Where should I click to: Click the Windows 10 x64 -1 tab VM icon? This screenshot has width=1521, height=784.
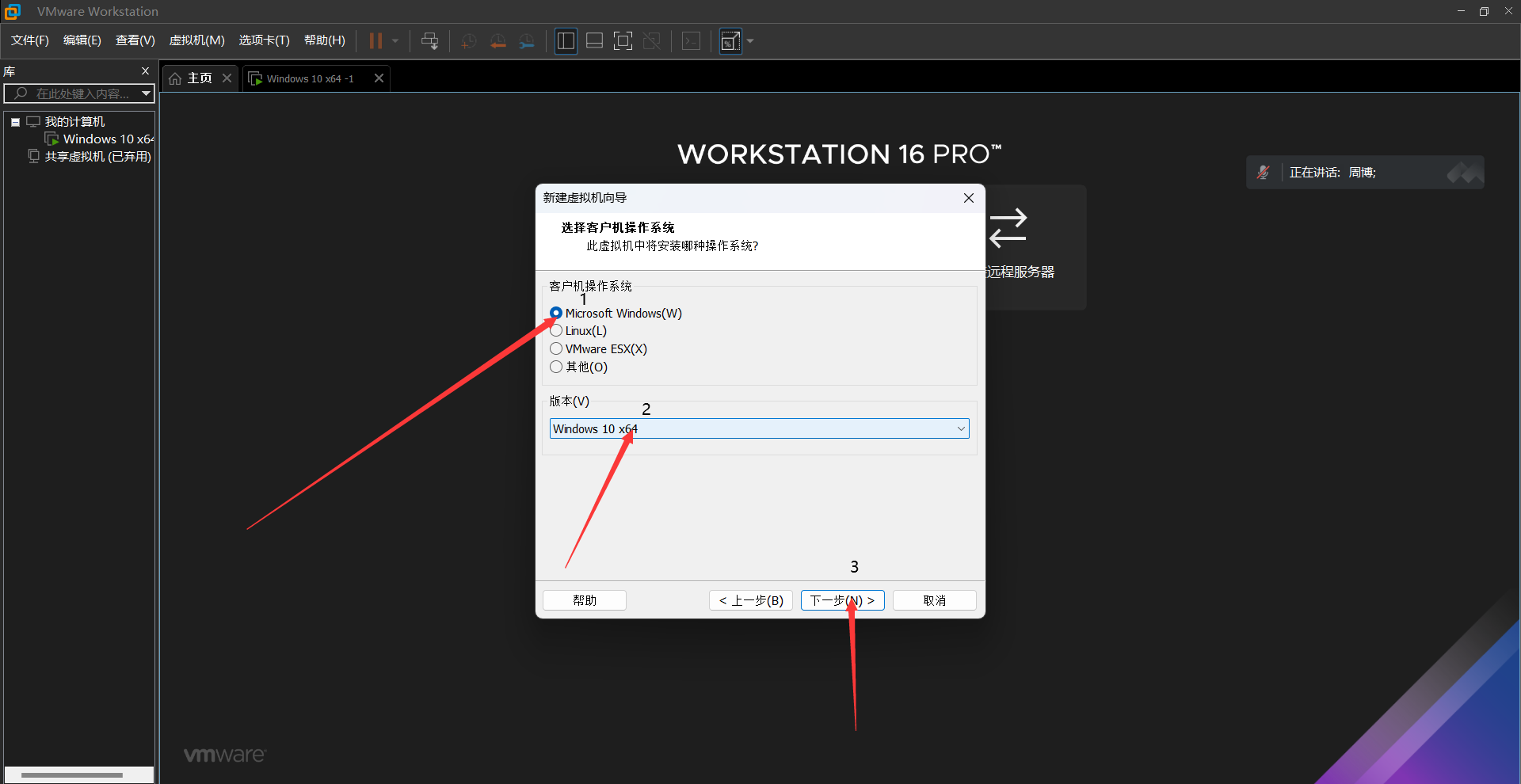click(255, 78)
